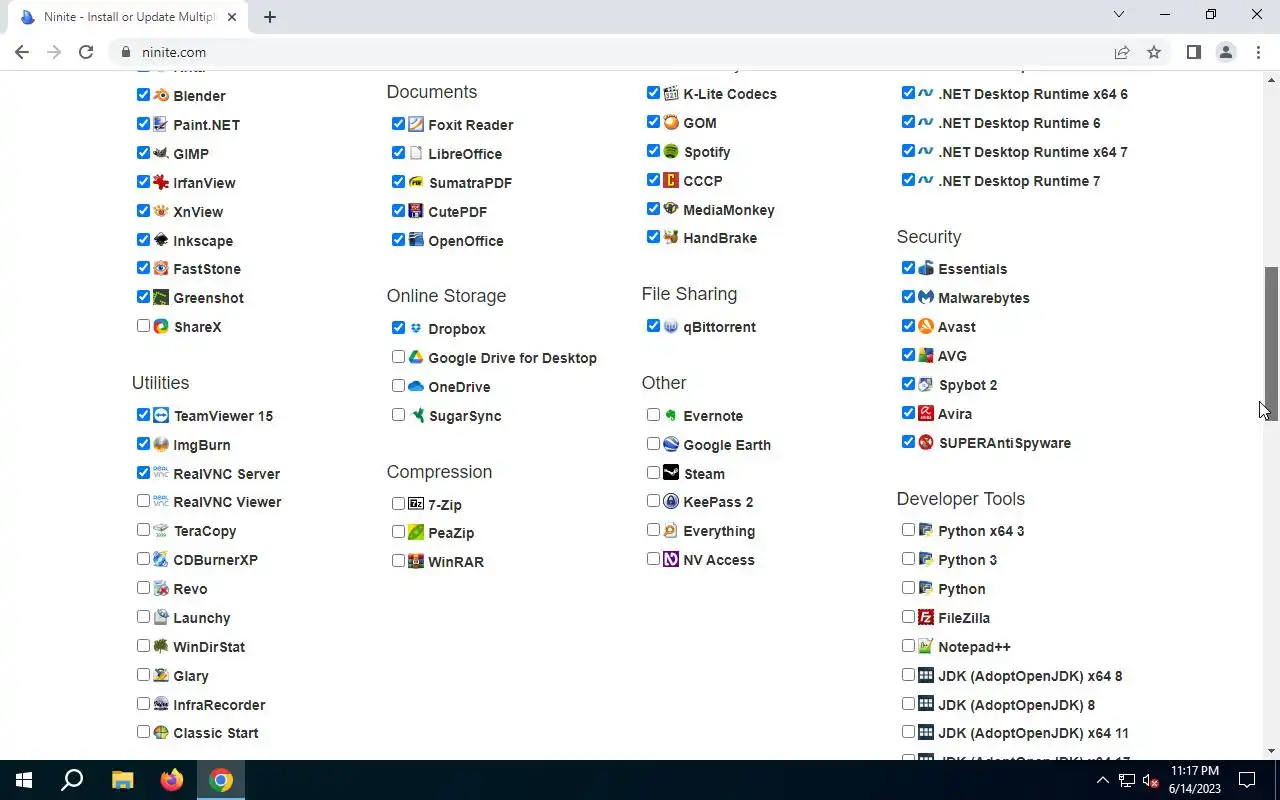Image resolution: width=1280 pixels, height=800 pixels.
Task: Uncheck the K-Lite Codecs checkbox
Action: 653,93
